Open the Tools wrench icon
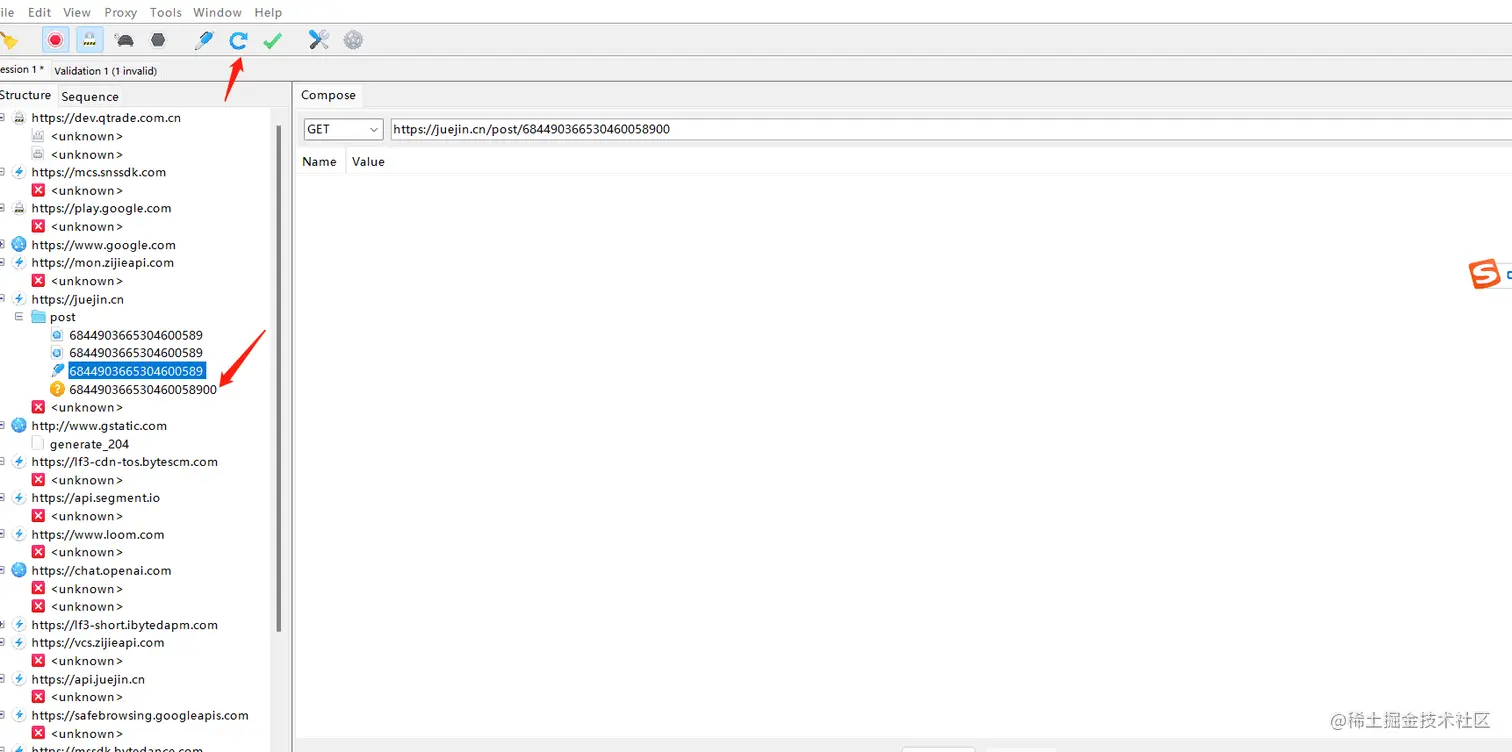This screenshot has height=752, width=1512. point(319,40)
